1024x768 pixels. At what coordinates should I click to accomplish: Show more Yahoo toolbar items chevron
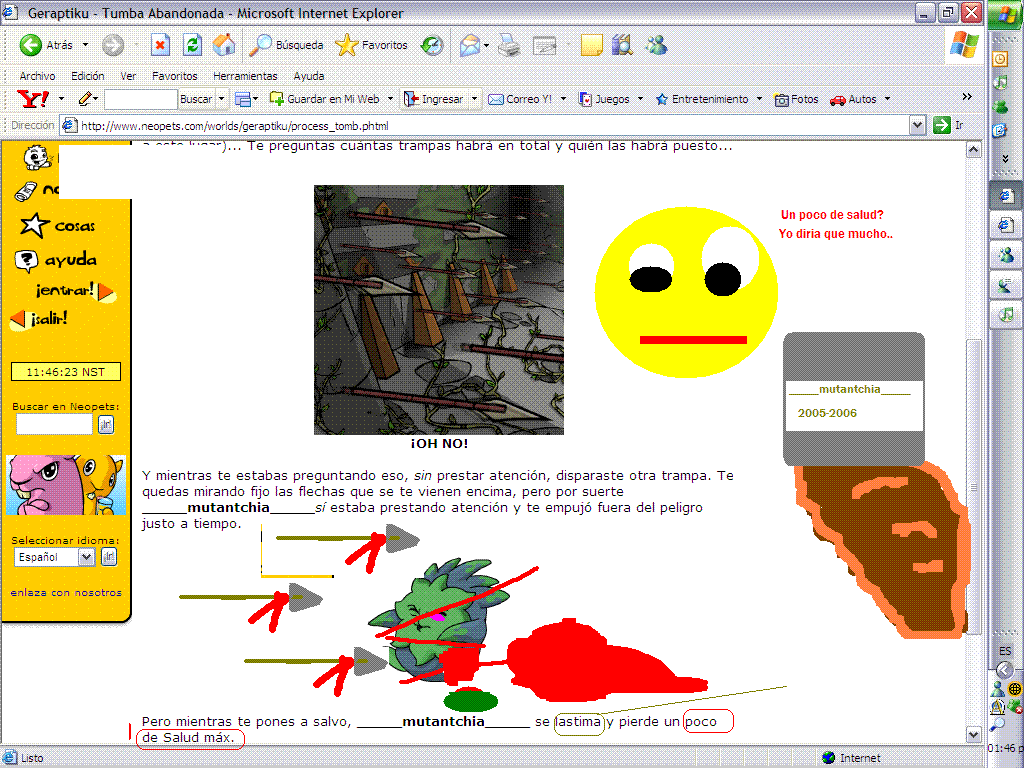coord(967,97)
